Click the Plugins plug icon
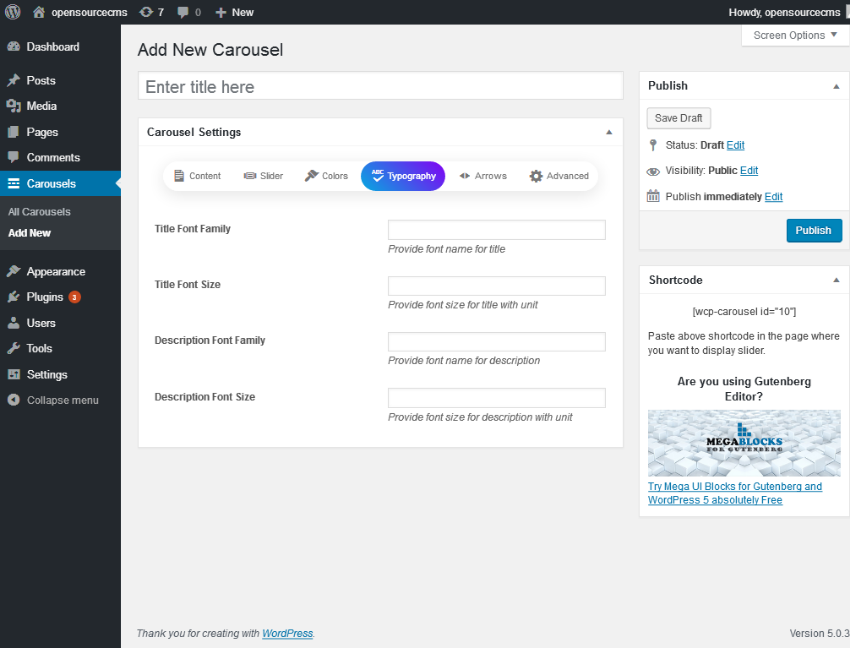 click(14, 297)
